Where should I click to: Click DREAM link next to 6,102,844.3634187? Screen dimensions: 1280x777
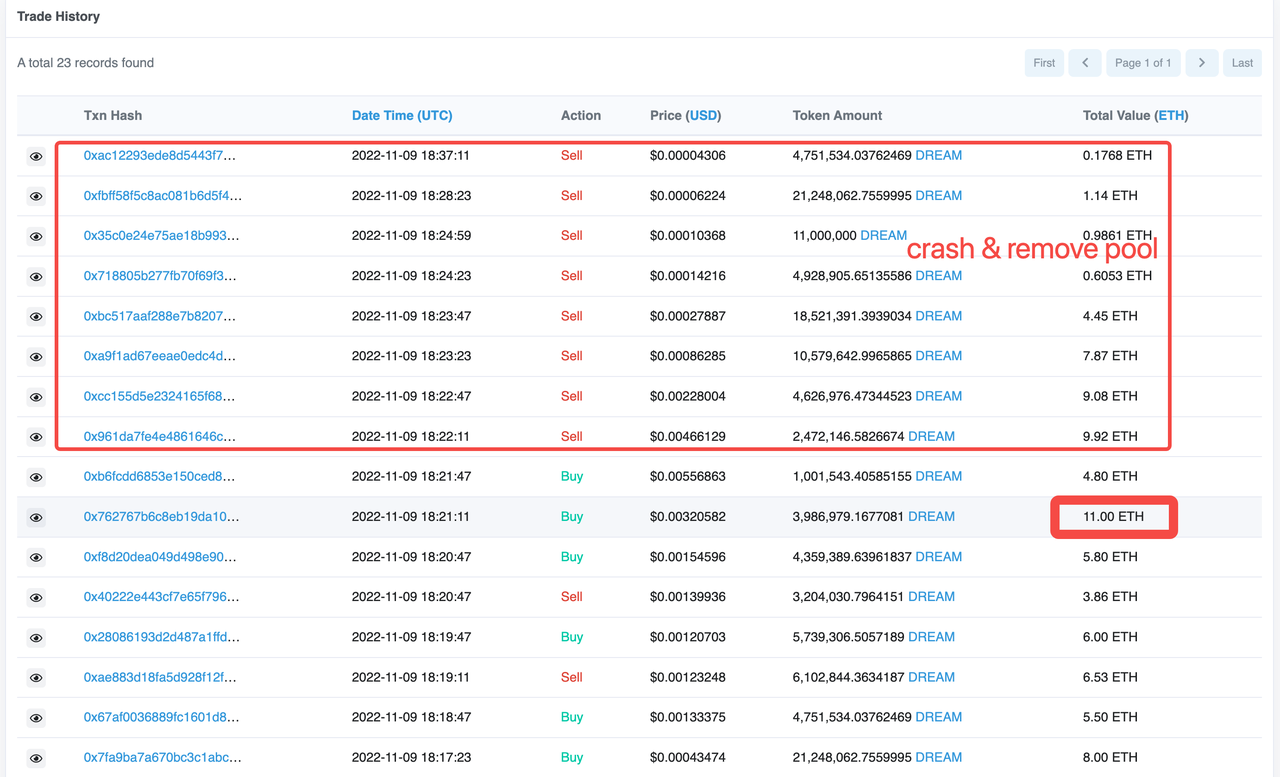pyautogui.click(x=931, y=677)
